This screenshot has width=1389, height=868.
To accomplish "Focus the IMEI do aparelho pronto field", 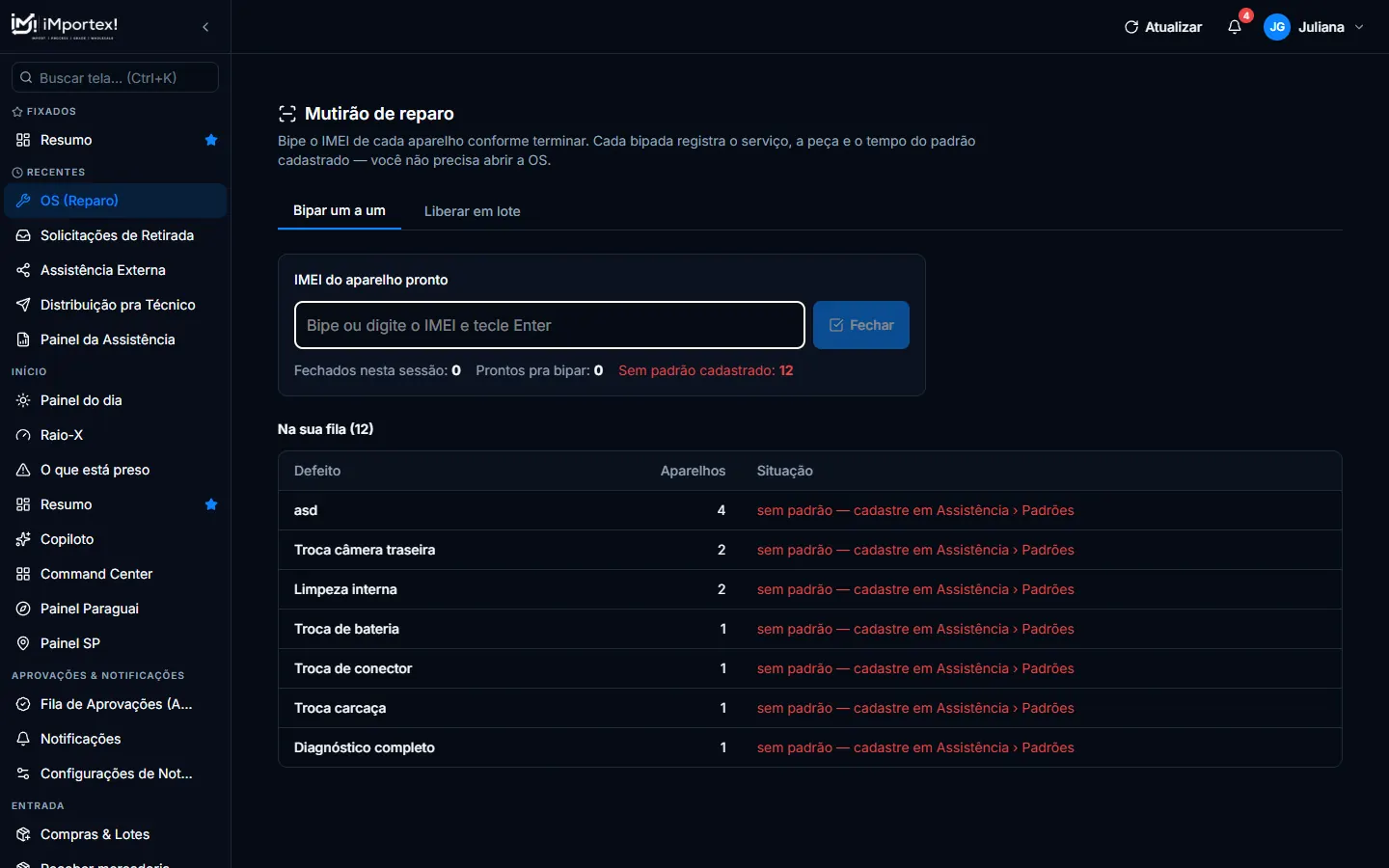I will coord(550,325).
